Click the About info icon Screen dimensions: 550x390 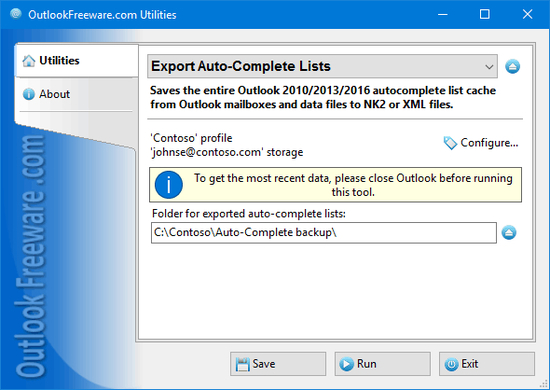29,94
